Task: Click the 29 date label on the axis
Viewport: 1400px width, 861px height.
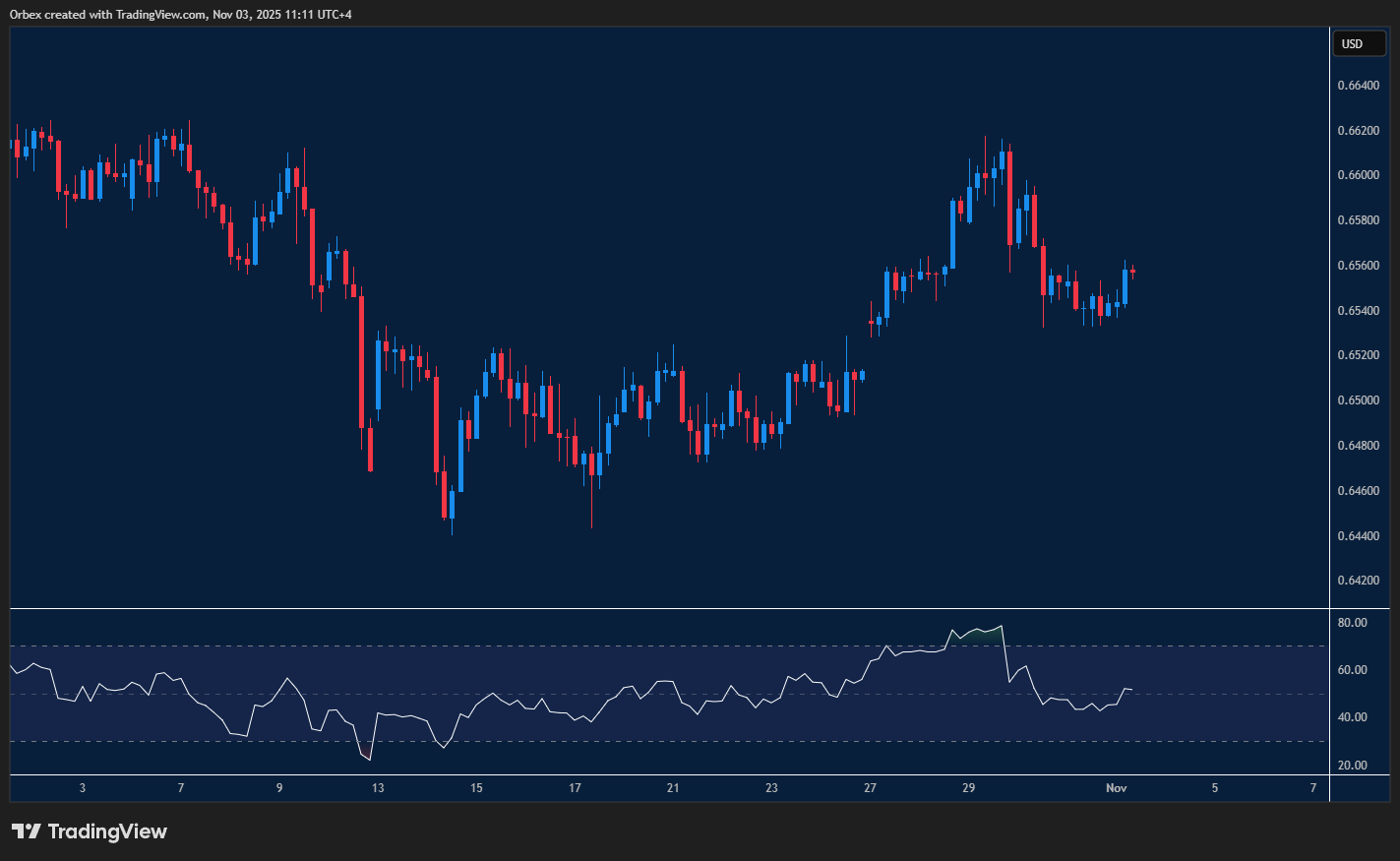Action: pos(968,788)
